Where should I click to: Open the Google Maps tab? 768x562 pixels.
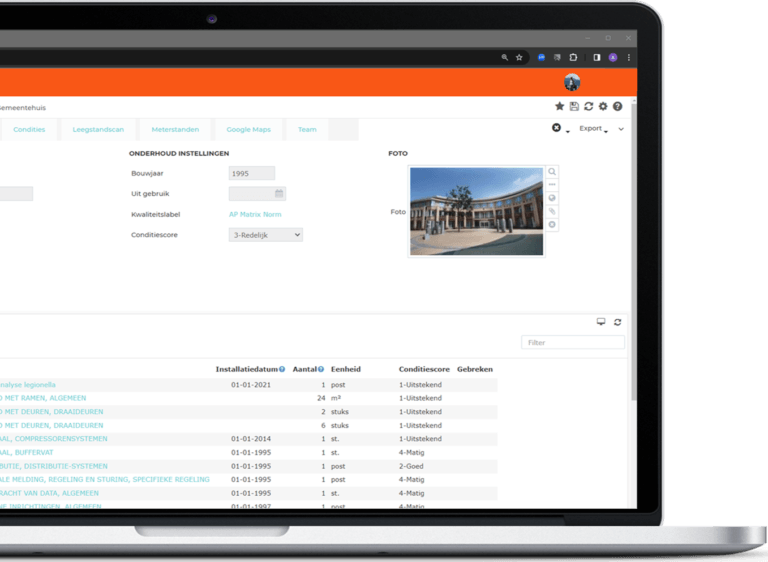point(248,130)
